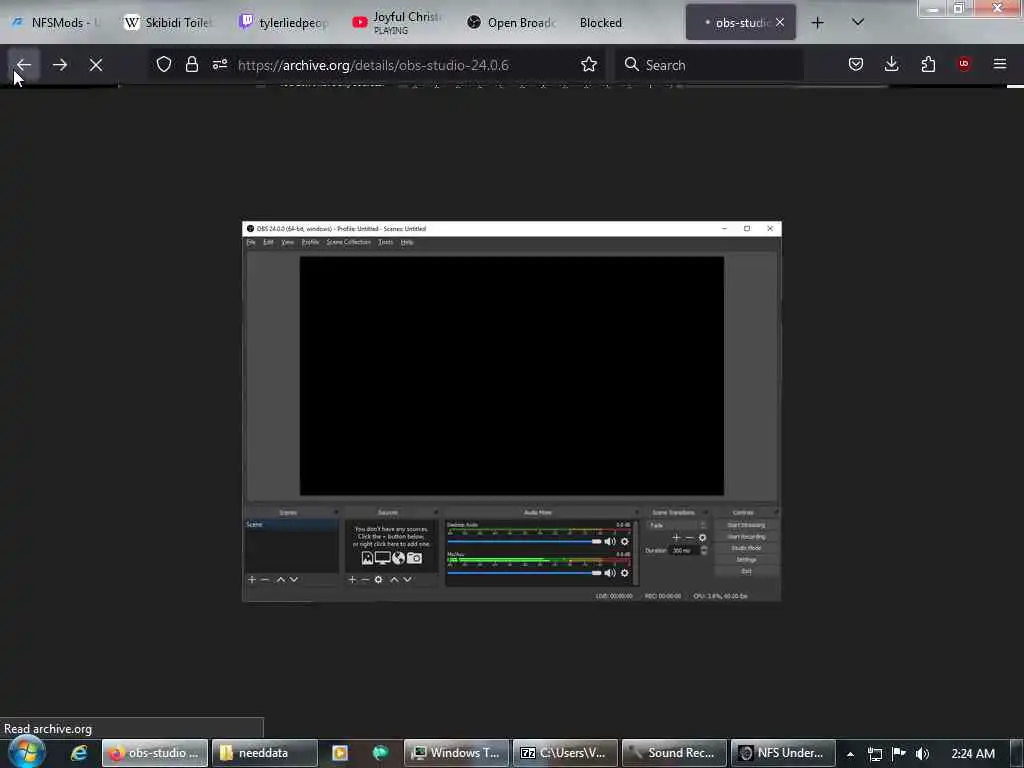1024x768 pixels.
Task: Switch to the Skibidi Toilet Wikipedia tab
Action: [x=168, y=23]
